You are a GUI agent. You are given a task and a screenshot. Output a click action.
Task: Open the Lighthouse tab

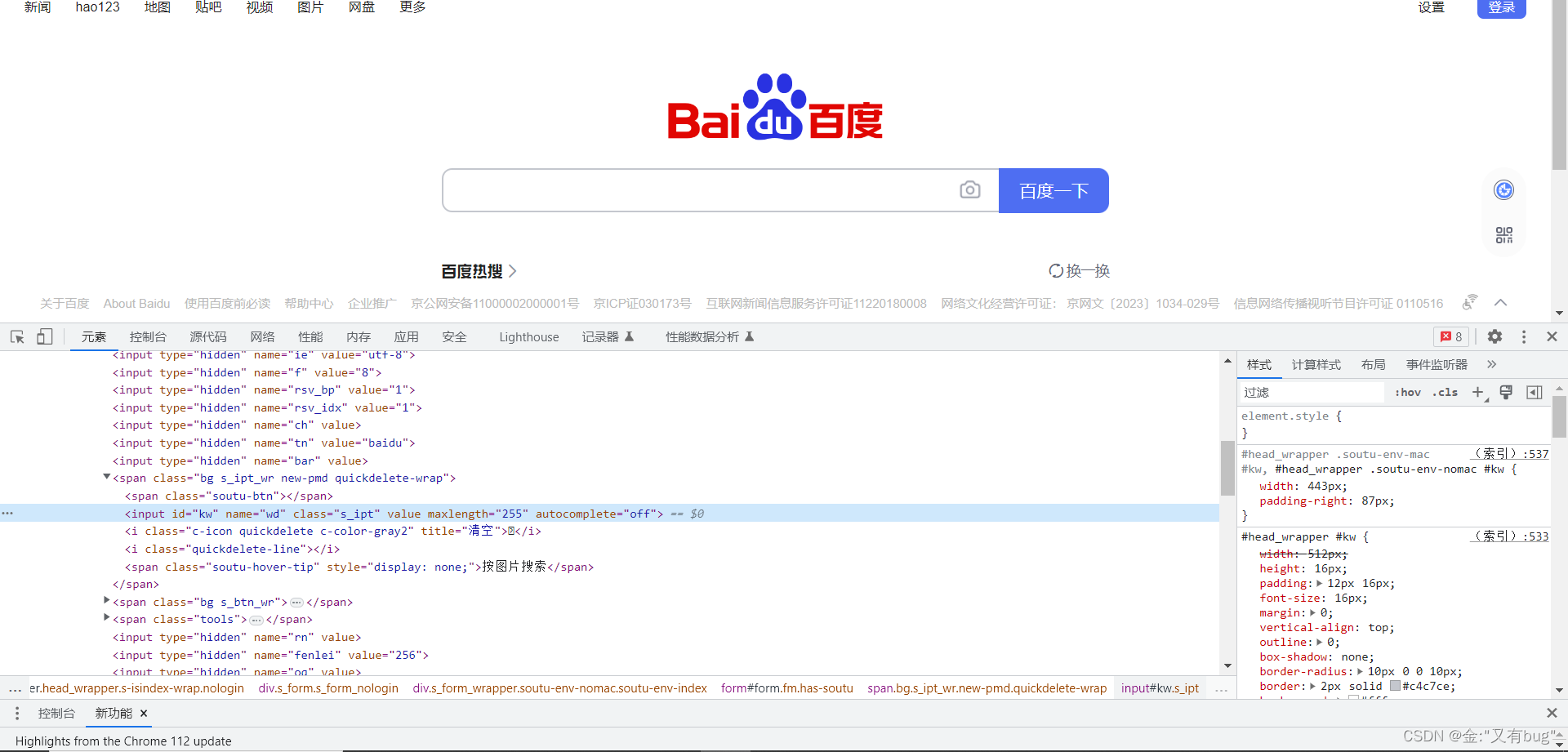click(x=529, y=336)
